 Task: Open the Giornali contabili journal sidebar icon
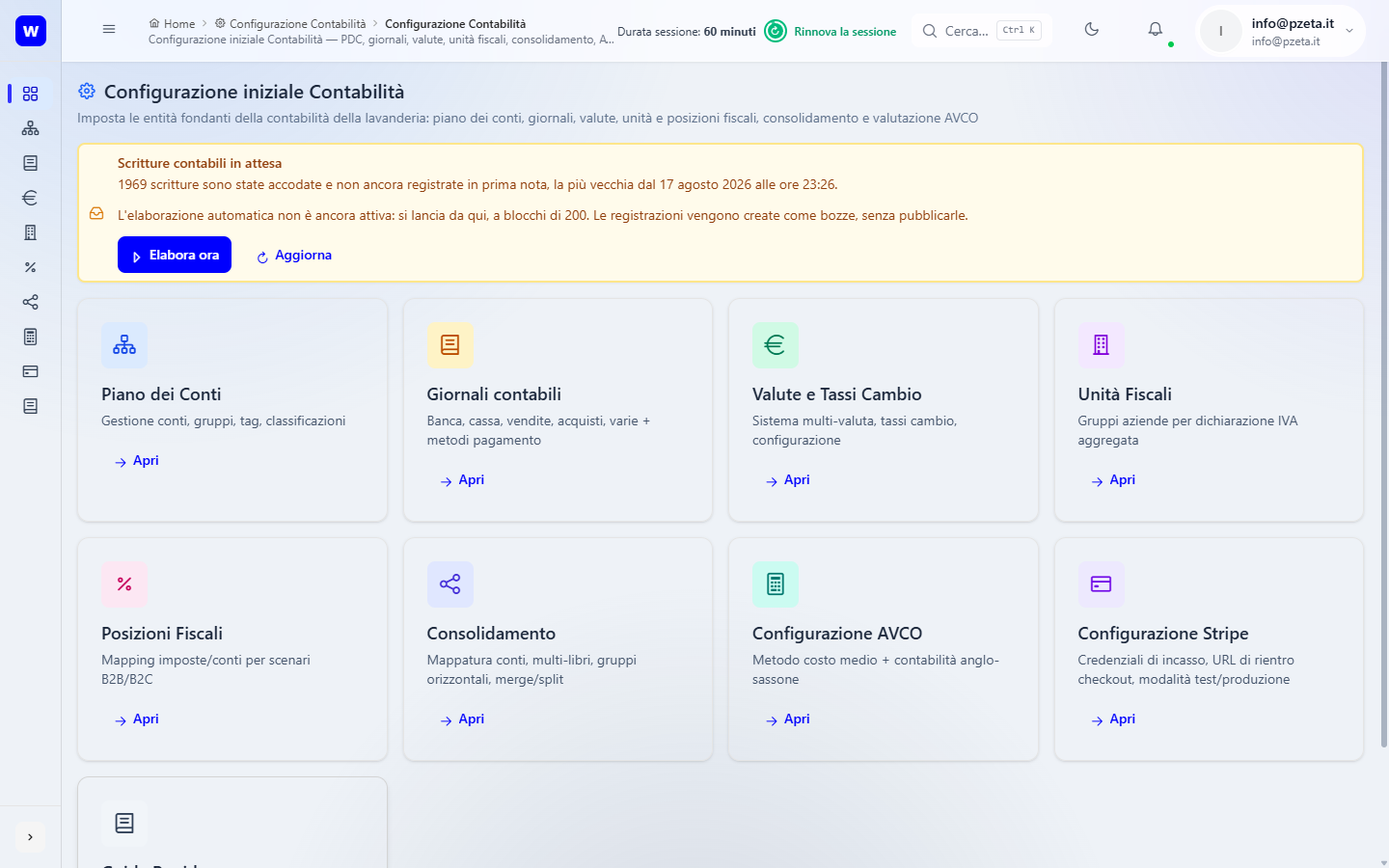[30, 163]
